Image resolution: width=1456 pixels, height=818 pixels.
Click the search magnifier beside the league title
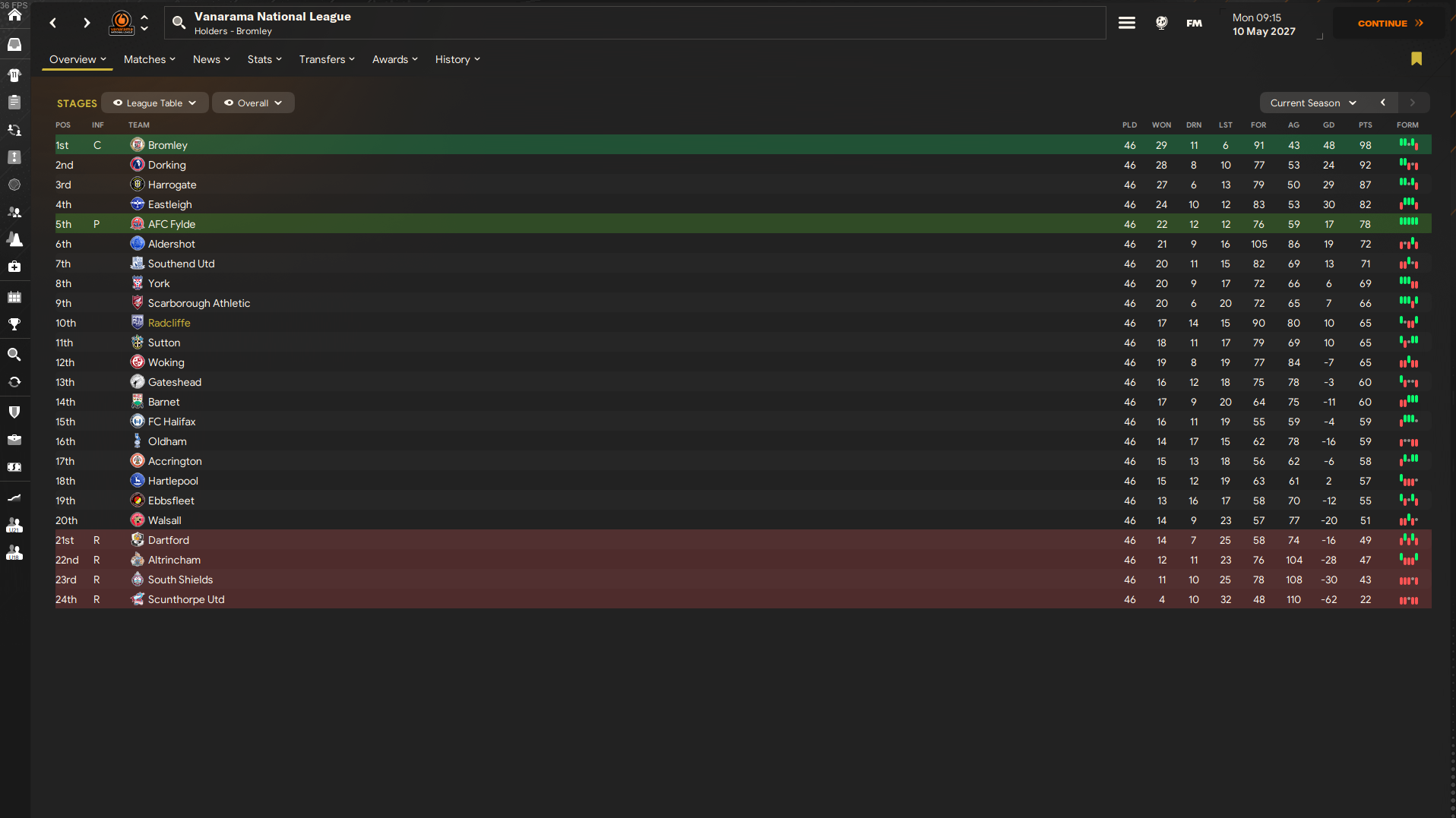coord(179,23)
